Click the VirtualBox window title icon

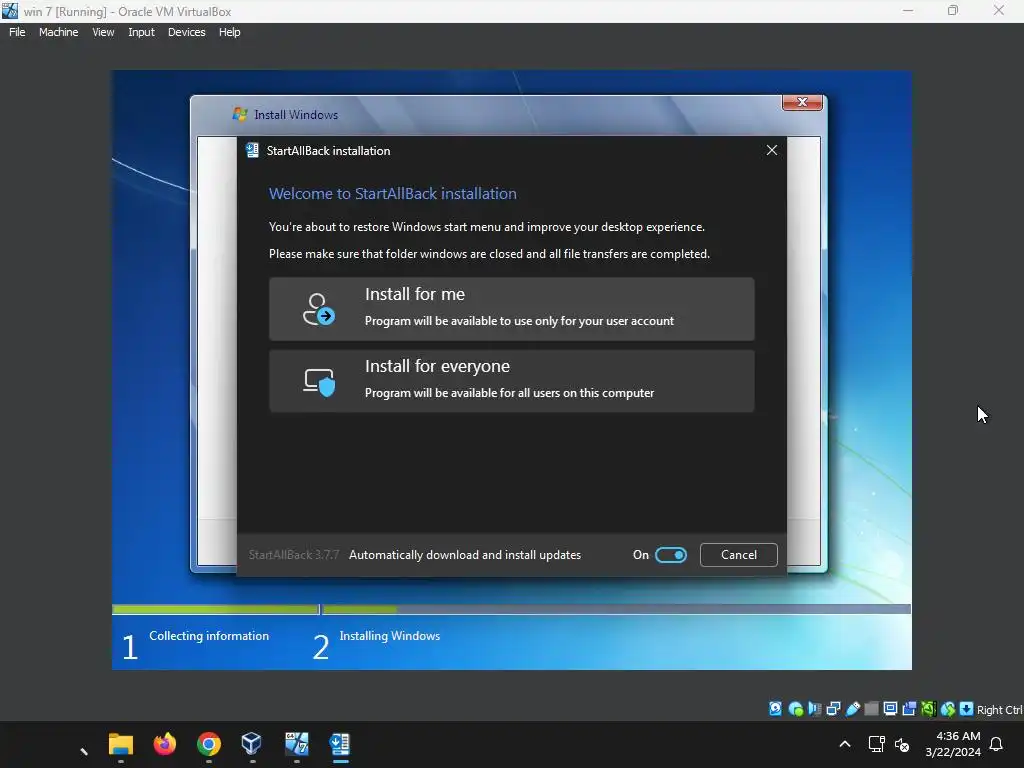click(10, 11)
